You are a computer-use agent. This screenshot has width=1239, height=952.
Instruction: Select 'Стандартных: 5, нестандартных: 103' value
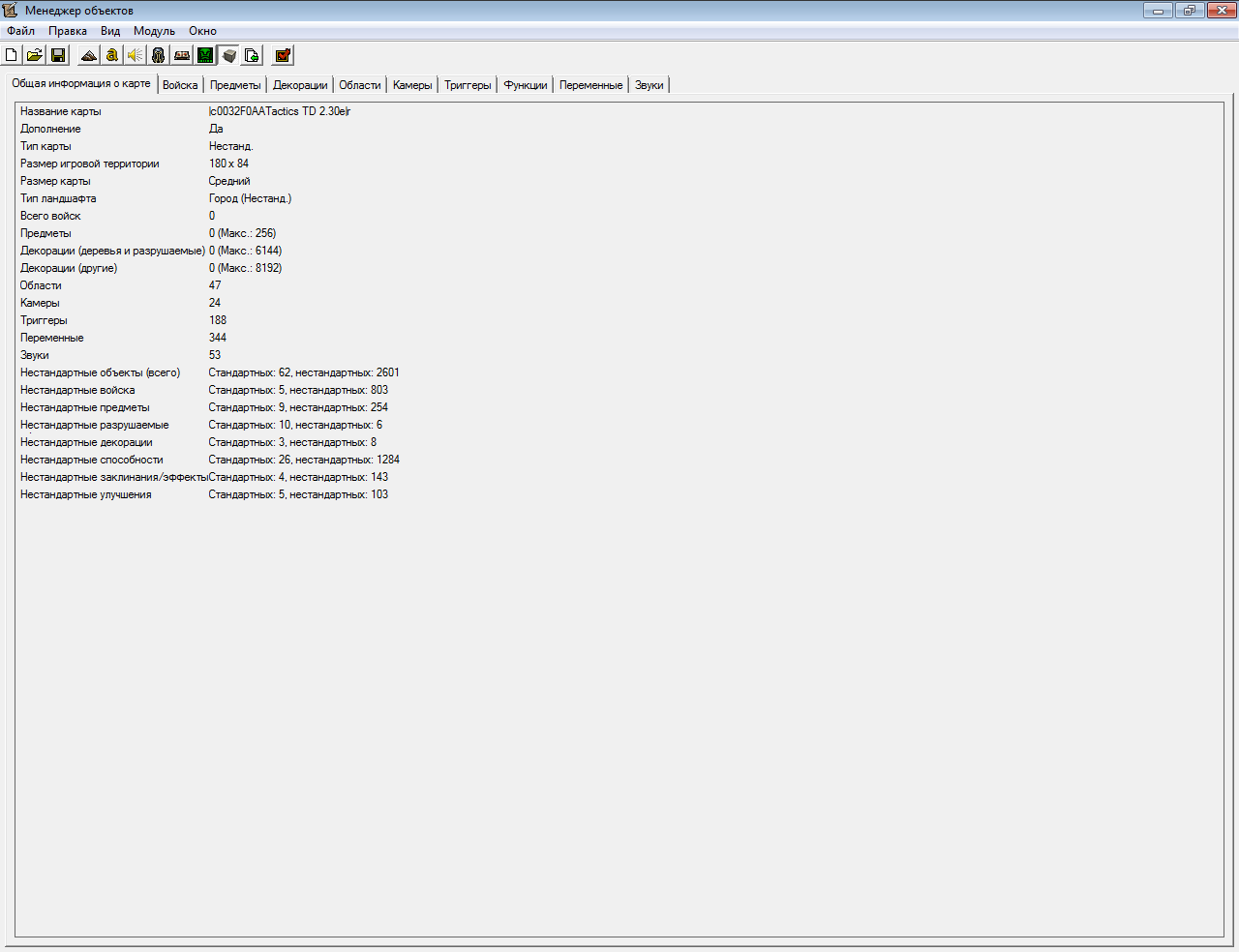298,494
